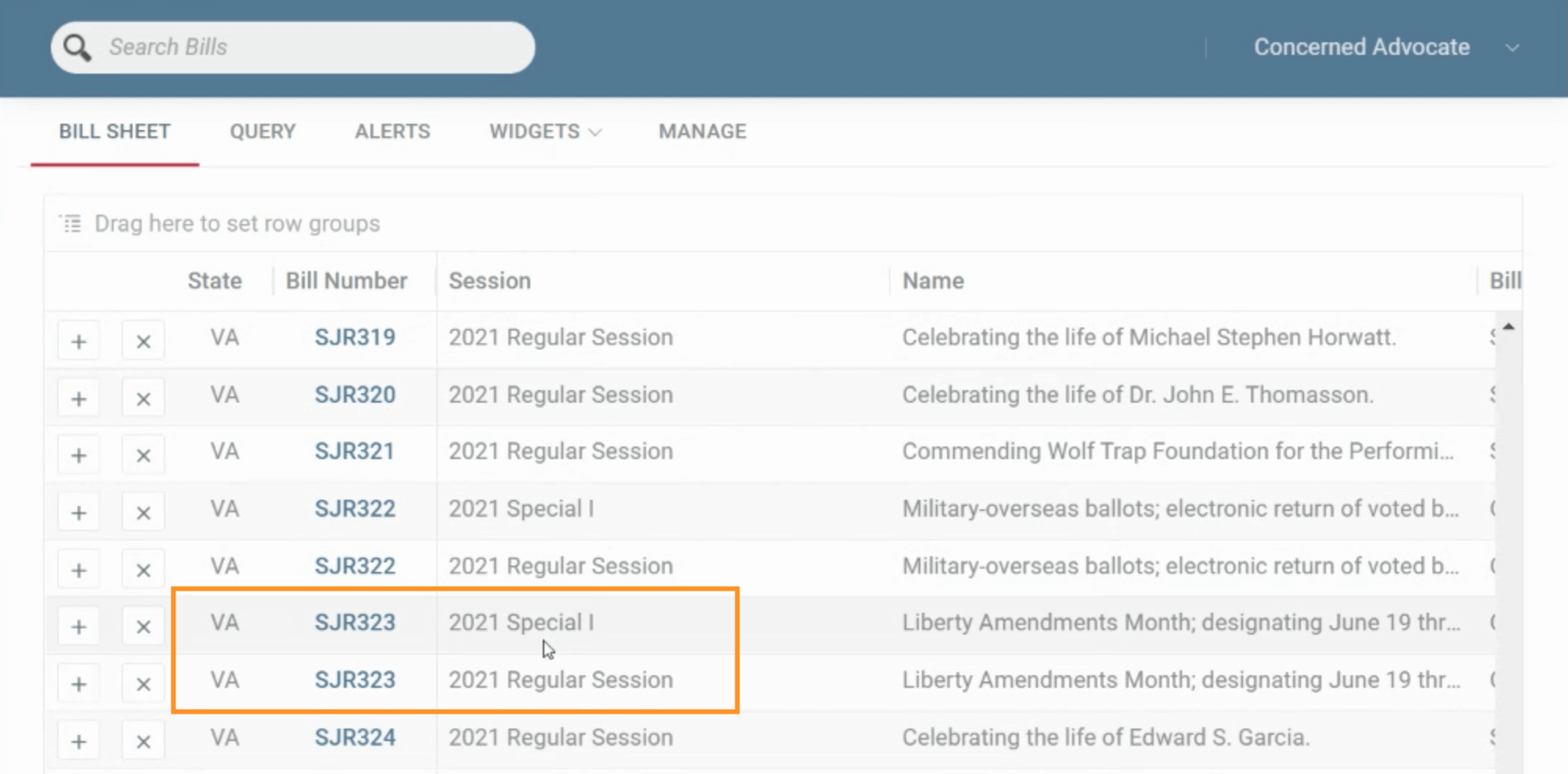1568x774 pixels.
Task: Click the plus icon for SJR321 row
Action: point(78,455)
